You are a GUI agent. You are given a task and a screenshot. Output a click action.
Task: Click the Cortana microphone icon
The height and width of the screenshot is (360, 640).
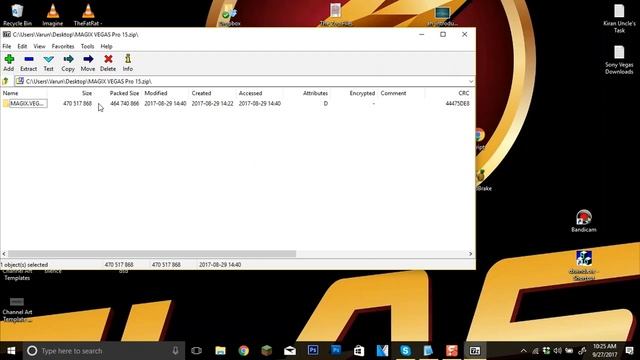(175, 351)
